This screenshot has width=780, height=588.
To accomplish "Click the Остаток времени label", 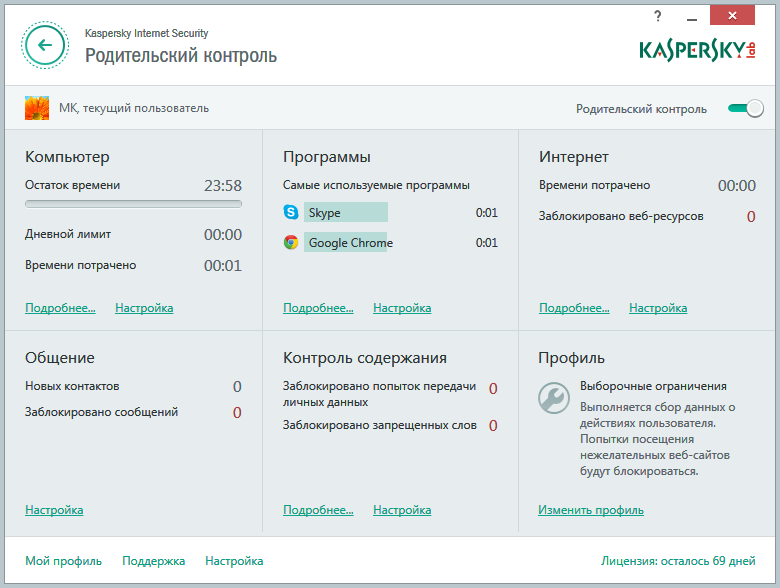I will [73, 185].
